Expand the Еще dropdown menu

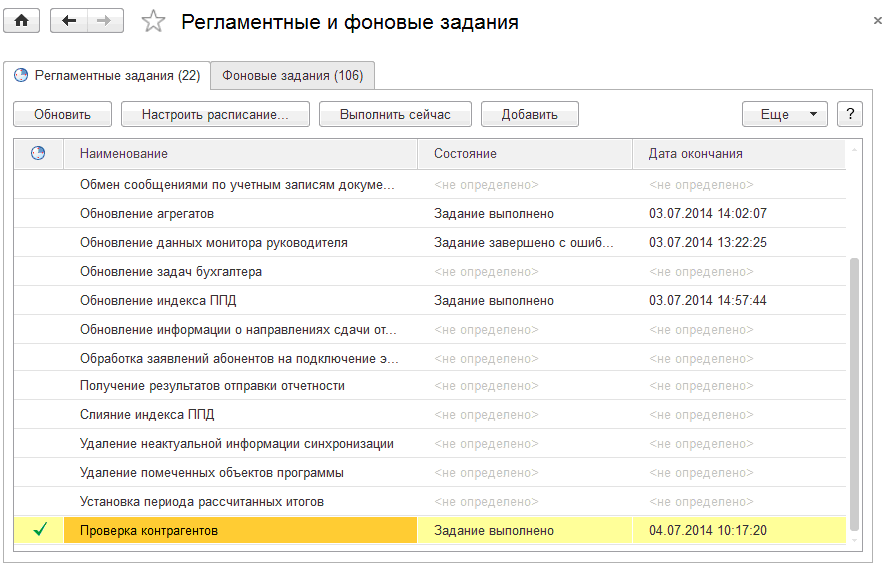click(785, 114)
